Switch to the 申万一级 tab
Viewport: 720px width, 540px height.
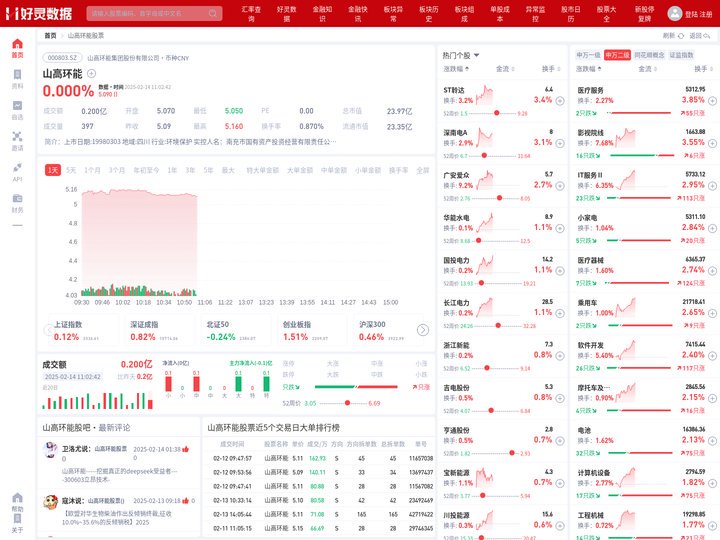pyautogui.click(x=589, y=55)
